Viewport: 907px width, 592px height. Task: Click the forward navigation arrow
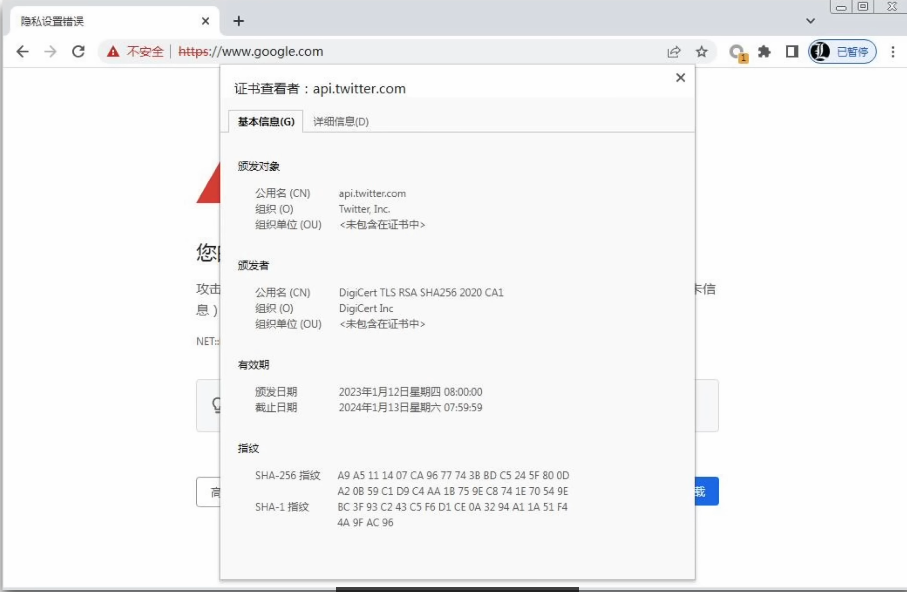50,52
